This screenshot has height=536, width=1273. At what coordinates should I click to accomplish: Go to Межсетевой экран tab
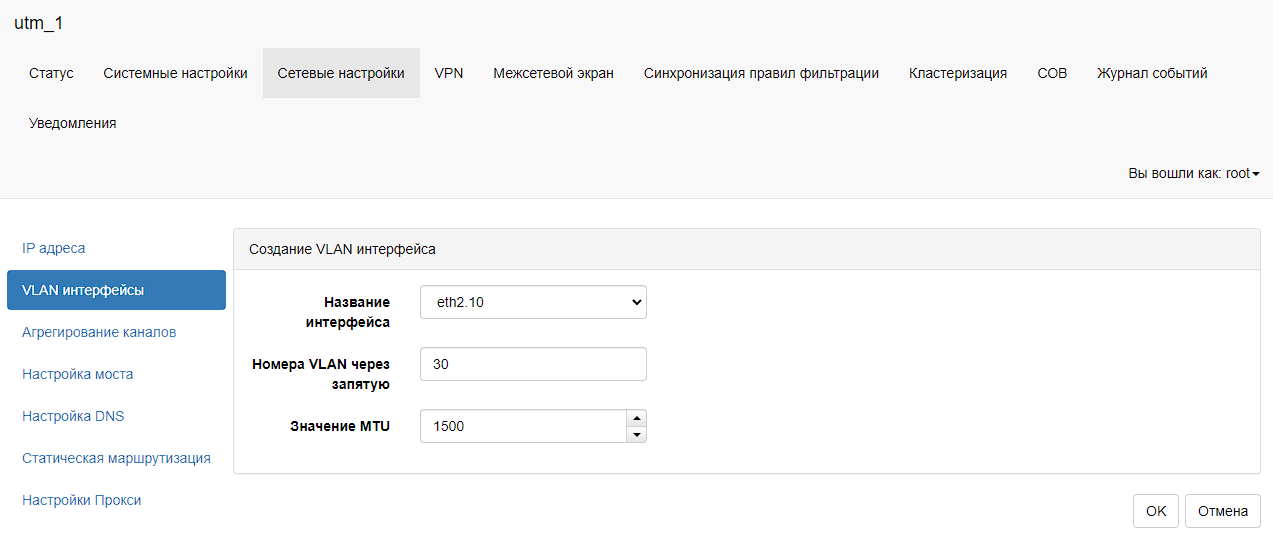(x=553, y=73)
